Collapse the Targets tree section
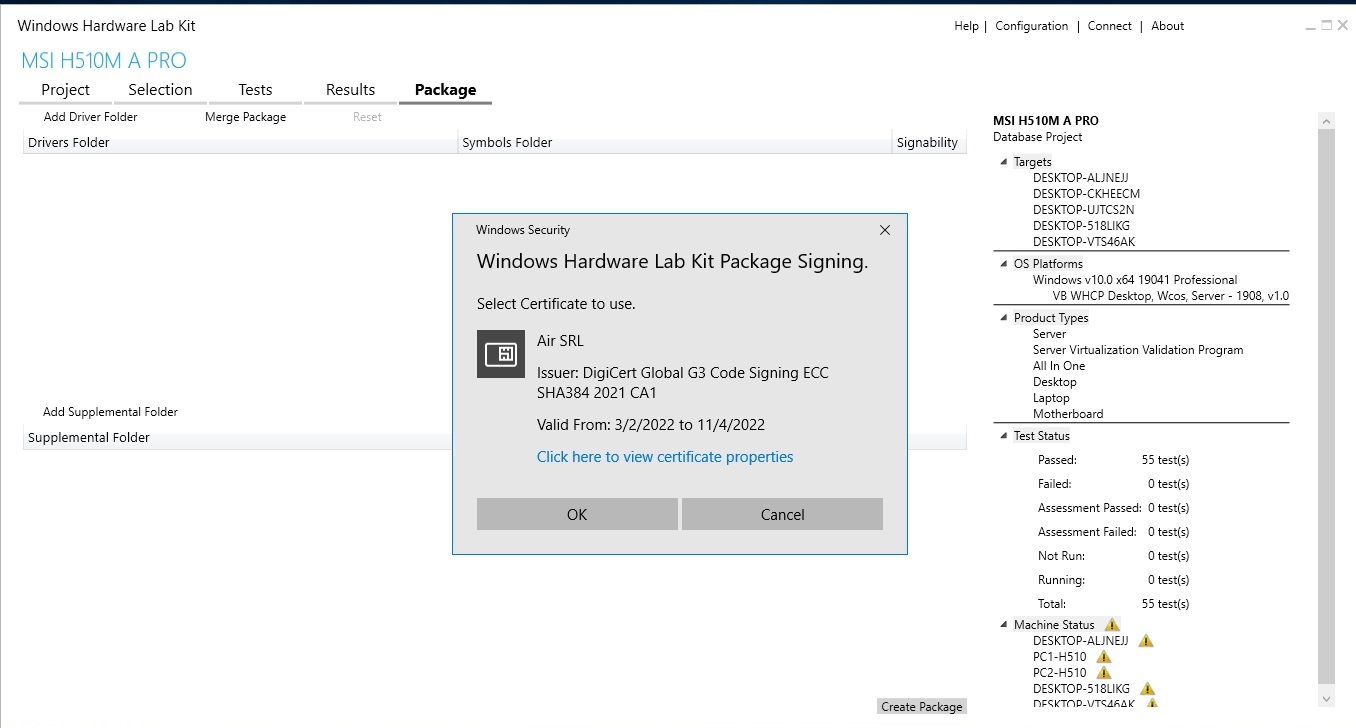This screenshot has width=1356, height=728. click(1004, 161)
